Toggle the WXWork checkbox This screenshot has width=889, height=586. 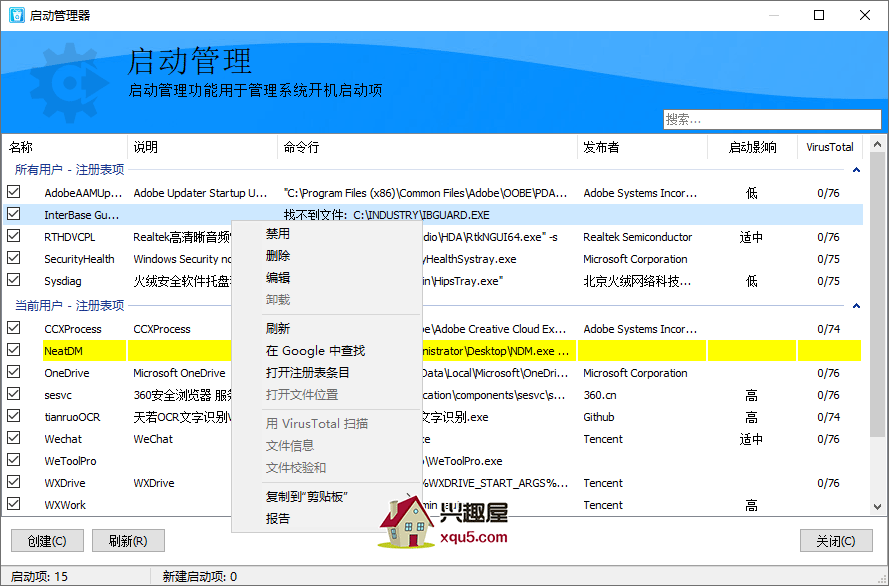14,504
